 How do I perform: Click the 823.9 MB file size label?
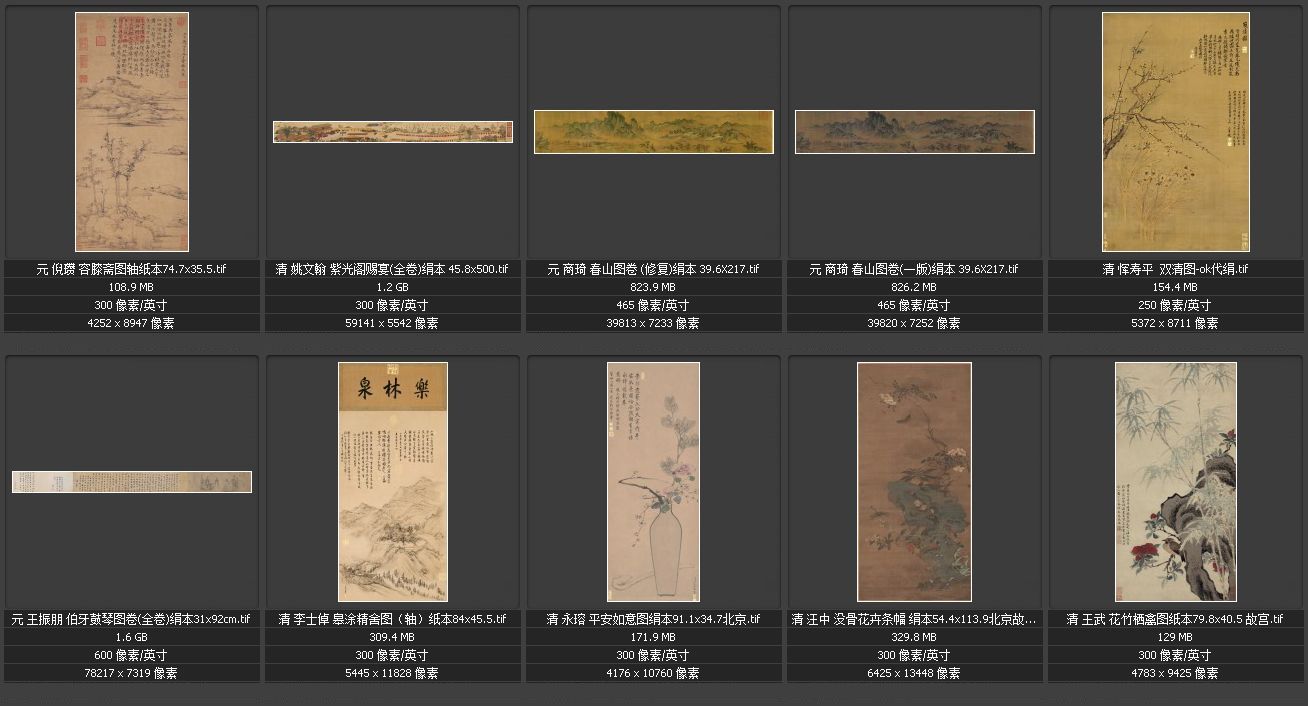pyautogui.click(x=653, y=287)
